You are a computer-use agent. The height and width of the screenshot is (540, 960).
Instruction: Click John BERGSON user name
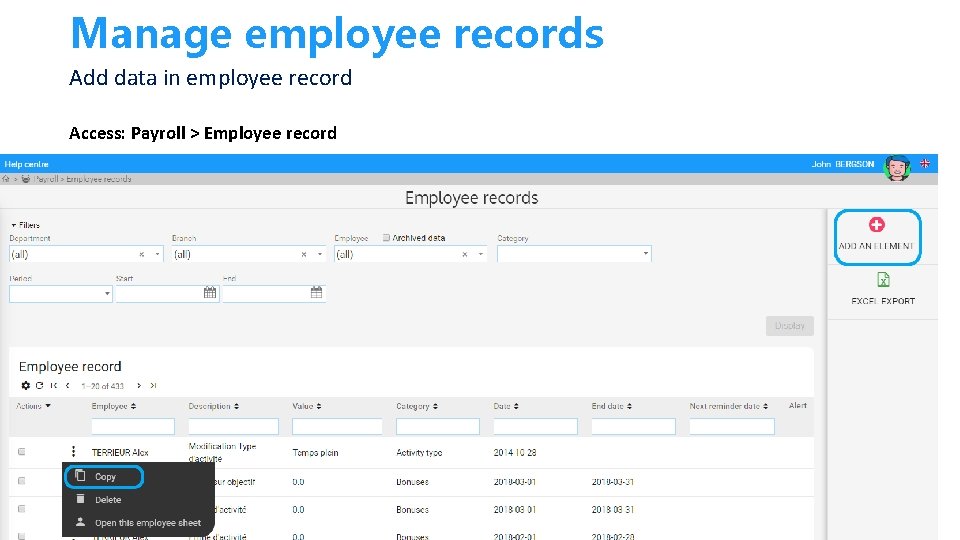(842, 164)
